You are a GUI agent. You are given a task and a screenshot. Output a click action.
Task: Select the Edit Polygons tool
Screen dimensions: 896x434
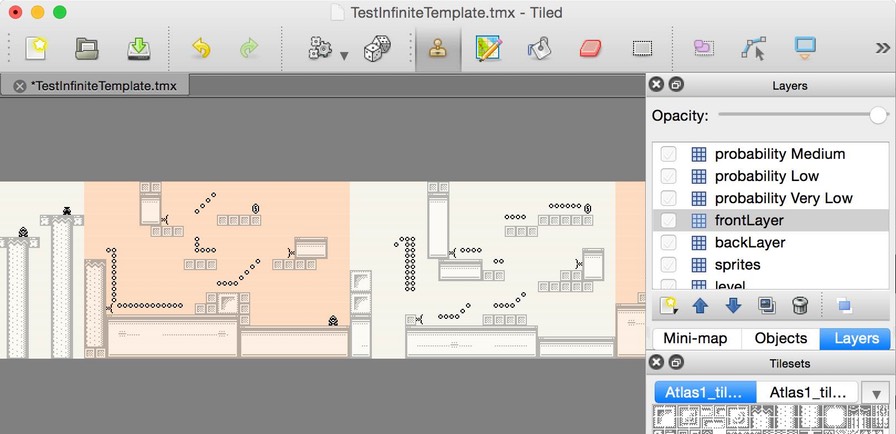pos(753,49)
